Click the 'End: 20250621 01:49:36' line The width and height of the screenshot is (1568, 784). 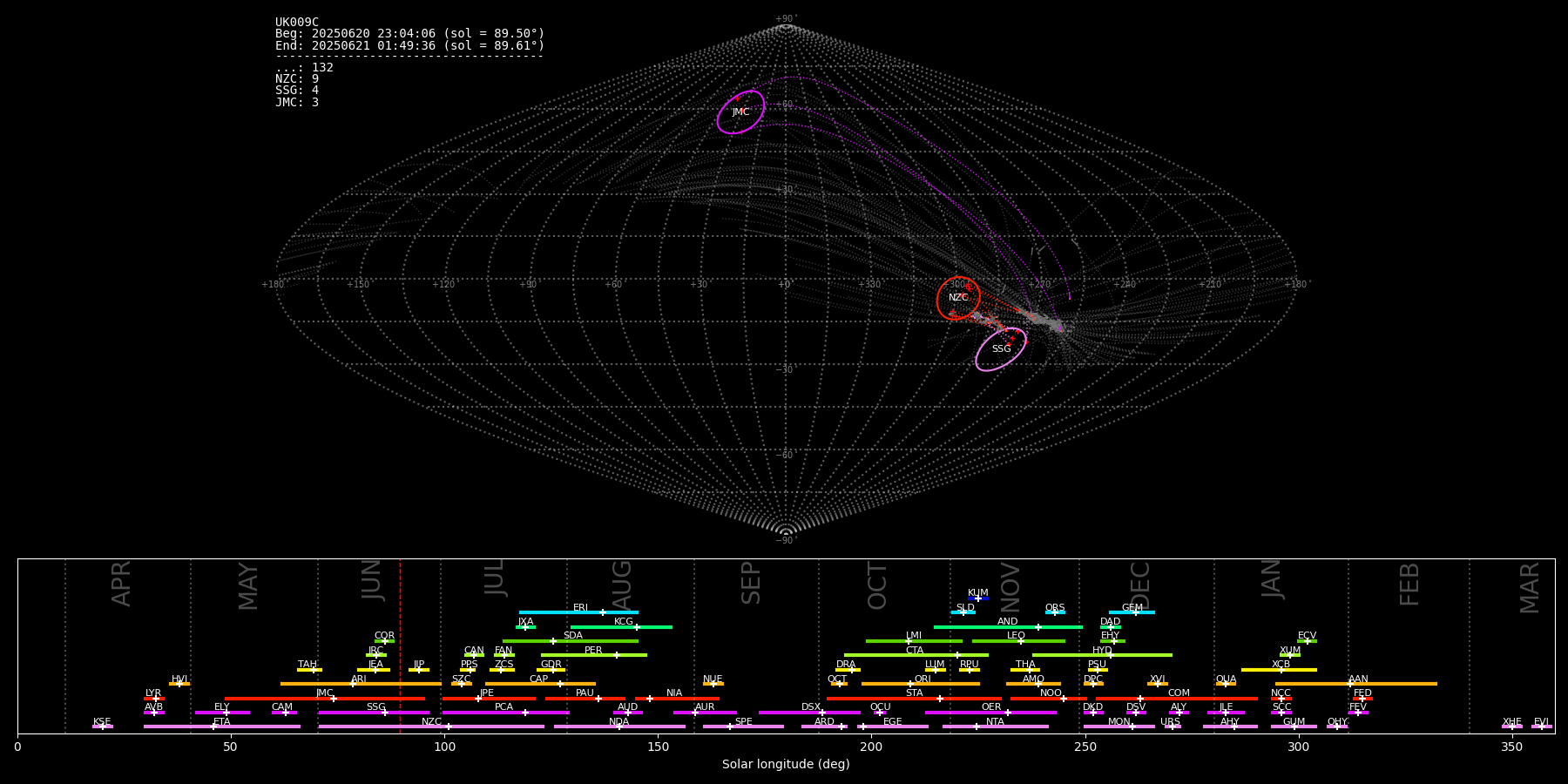409,45
